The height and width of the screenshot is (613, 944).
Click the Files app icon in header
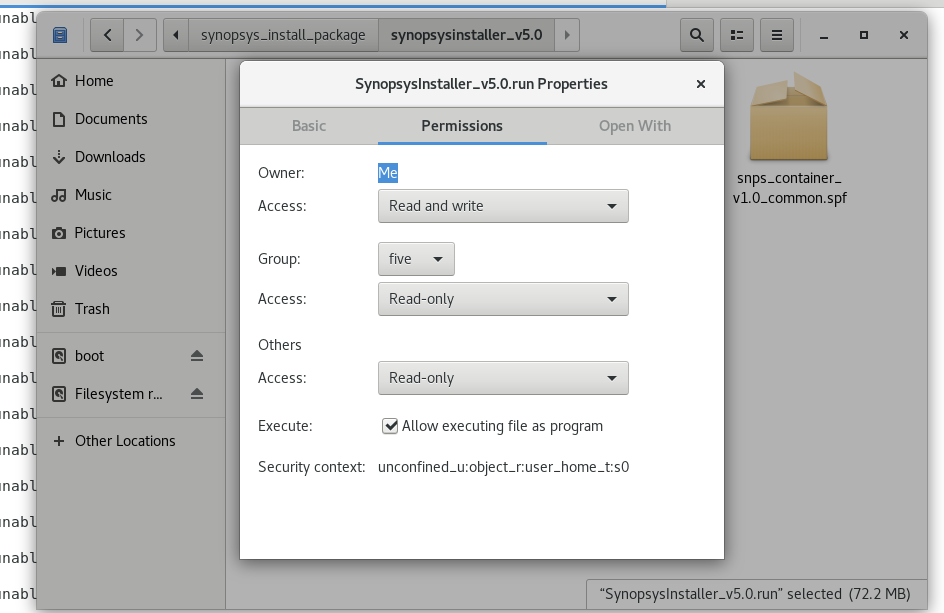[x=60, y=35]
